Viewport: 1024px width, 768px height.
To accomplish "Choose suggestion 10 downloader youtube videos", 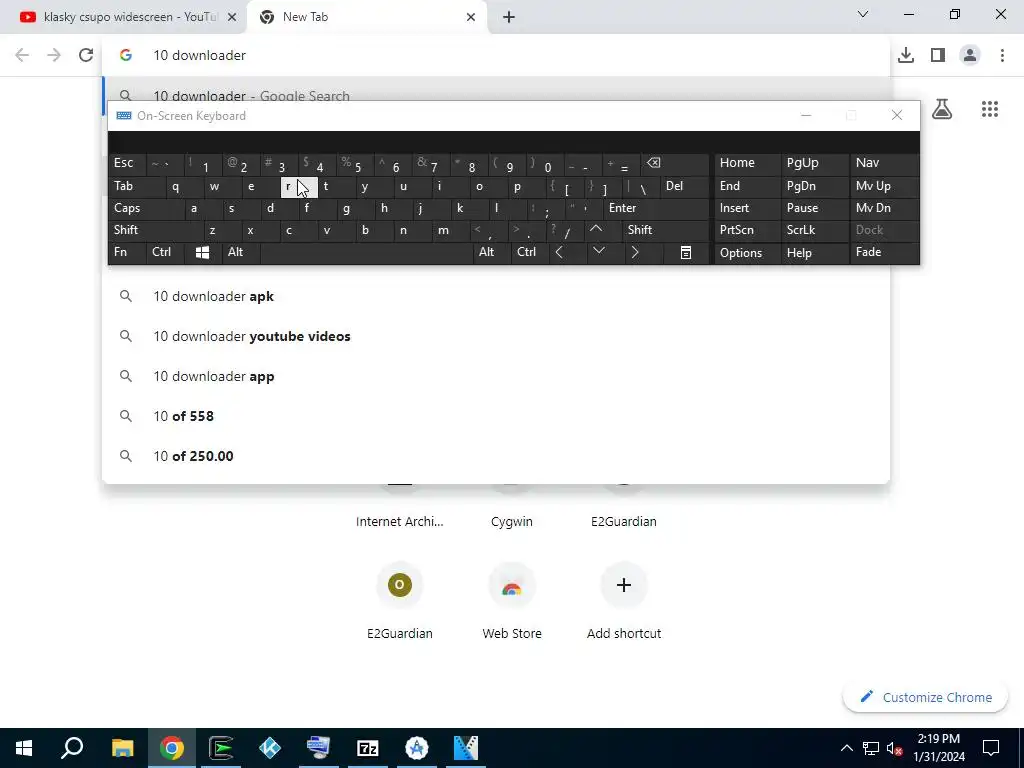I will 496,336.
